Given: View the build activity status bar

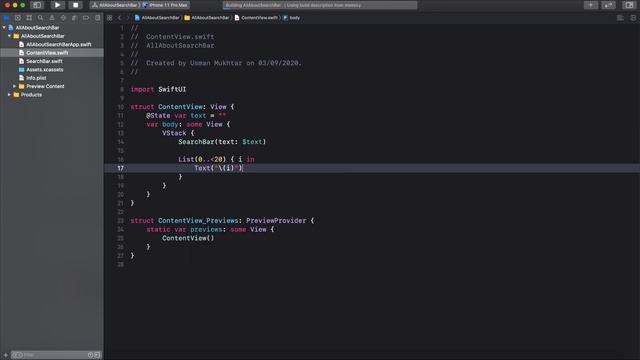Looking at the screenshot, I should [x=320, y=5].
